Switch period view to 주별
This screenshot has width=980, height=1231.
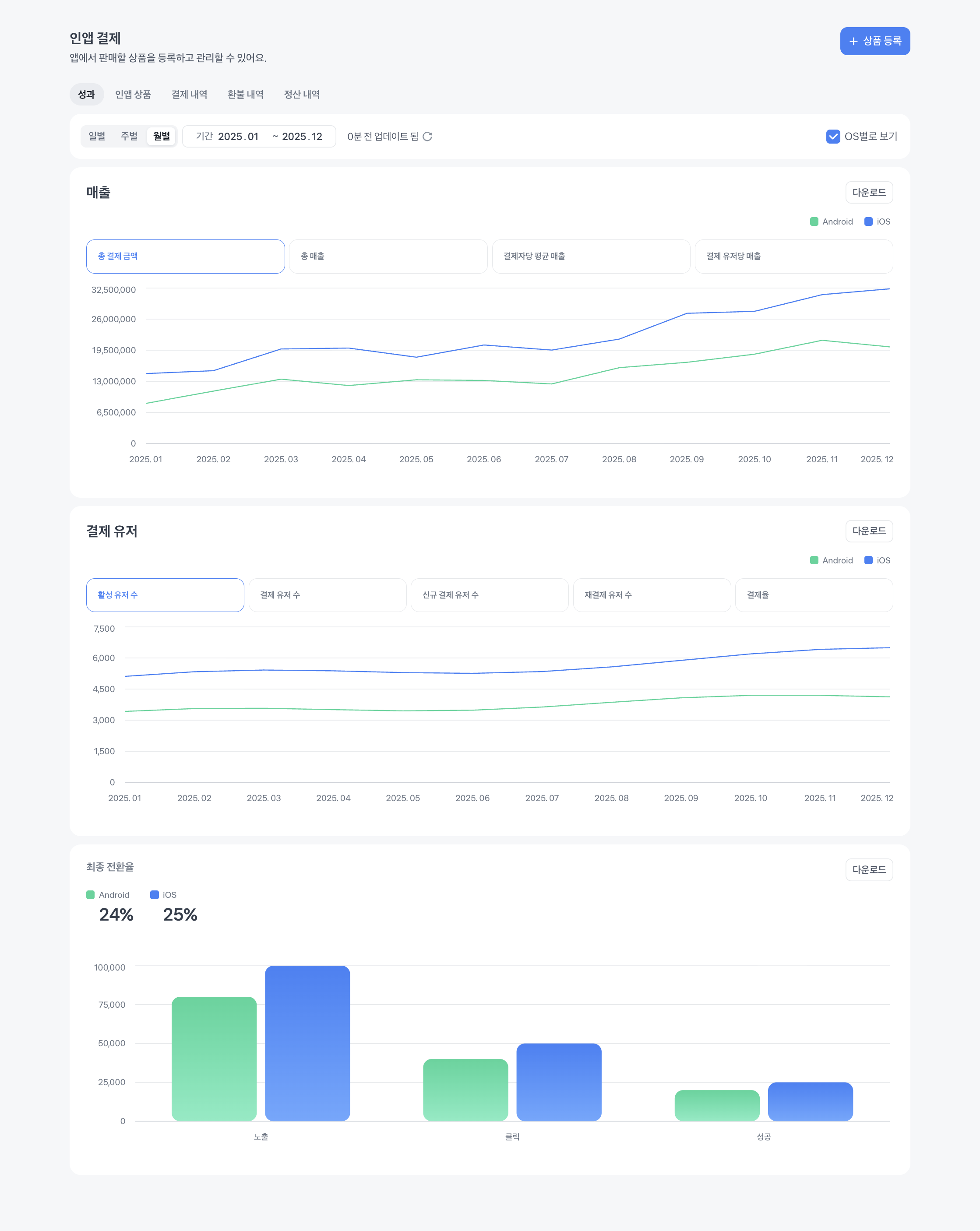tap(129, 136)
